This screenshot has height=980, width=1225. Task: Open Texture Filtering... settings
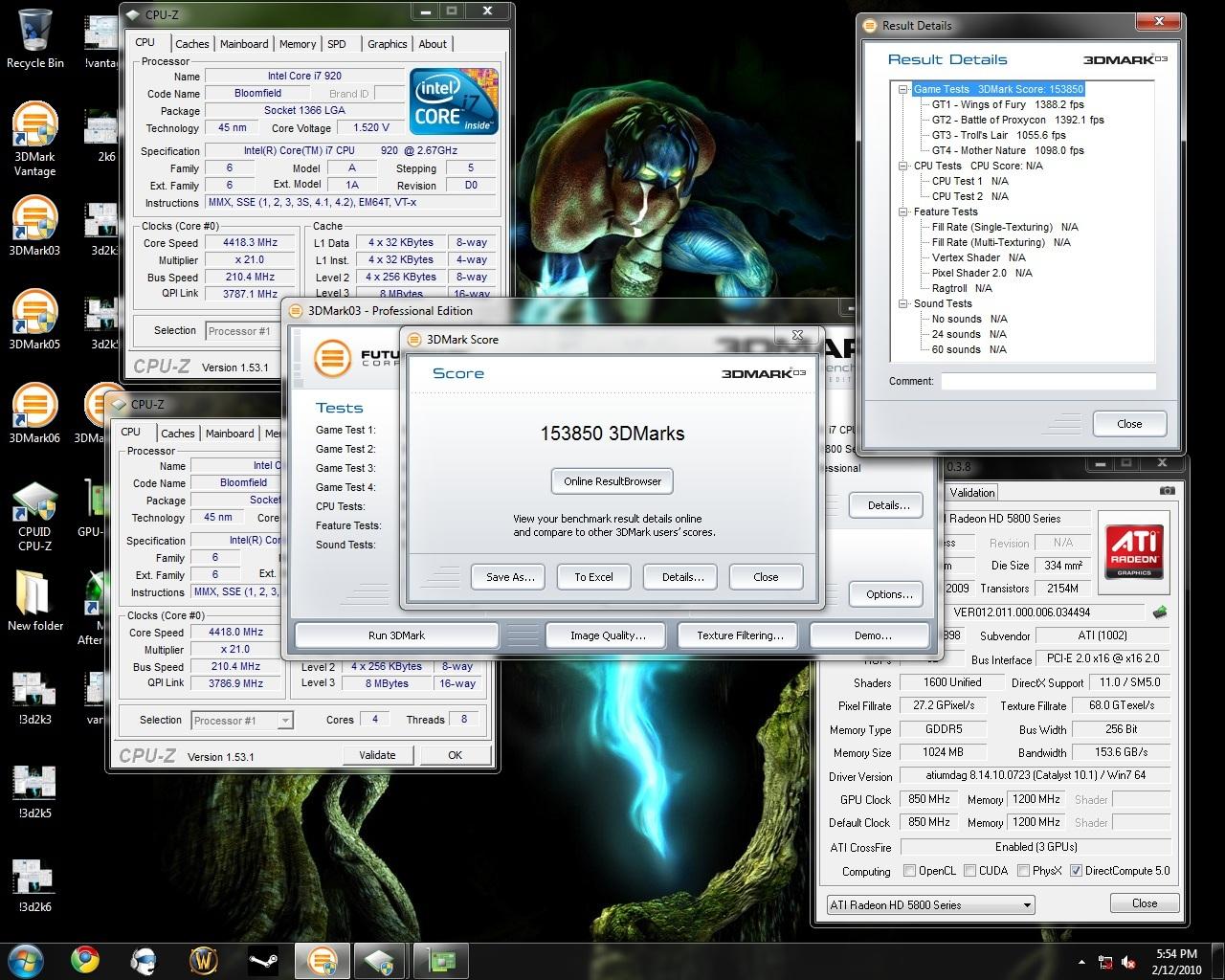740,635
